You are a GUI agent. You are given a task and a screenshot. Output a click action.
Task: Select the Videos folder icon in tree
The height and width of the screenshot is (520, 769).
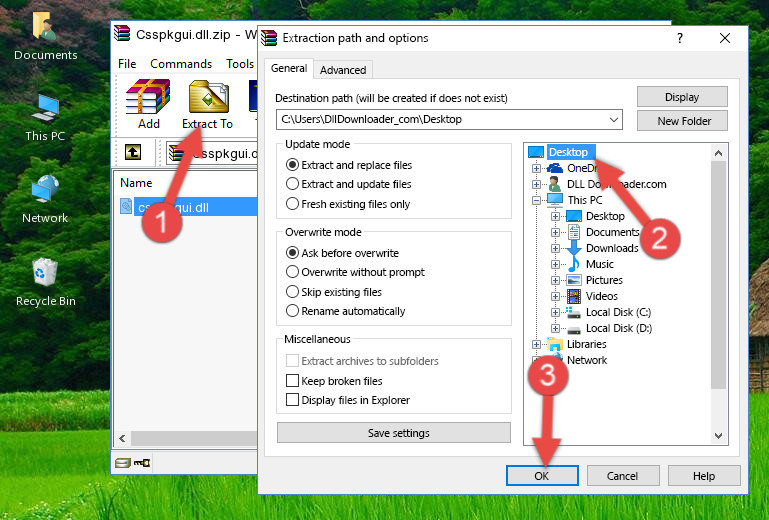click(573, 296)
